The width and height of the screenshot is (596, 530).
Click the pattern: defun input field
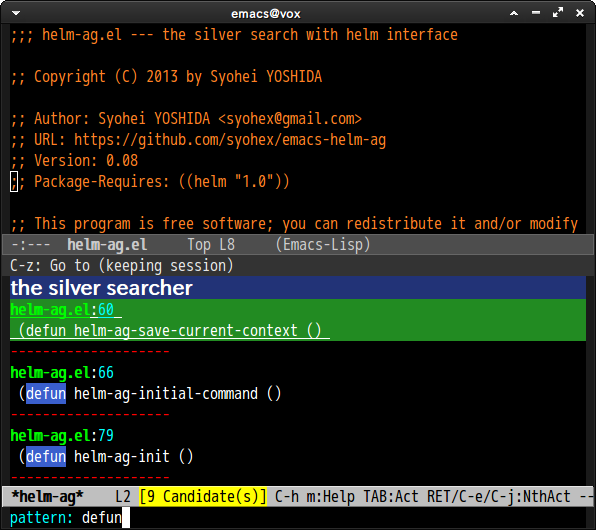298,518
